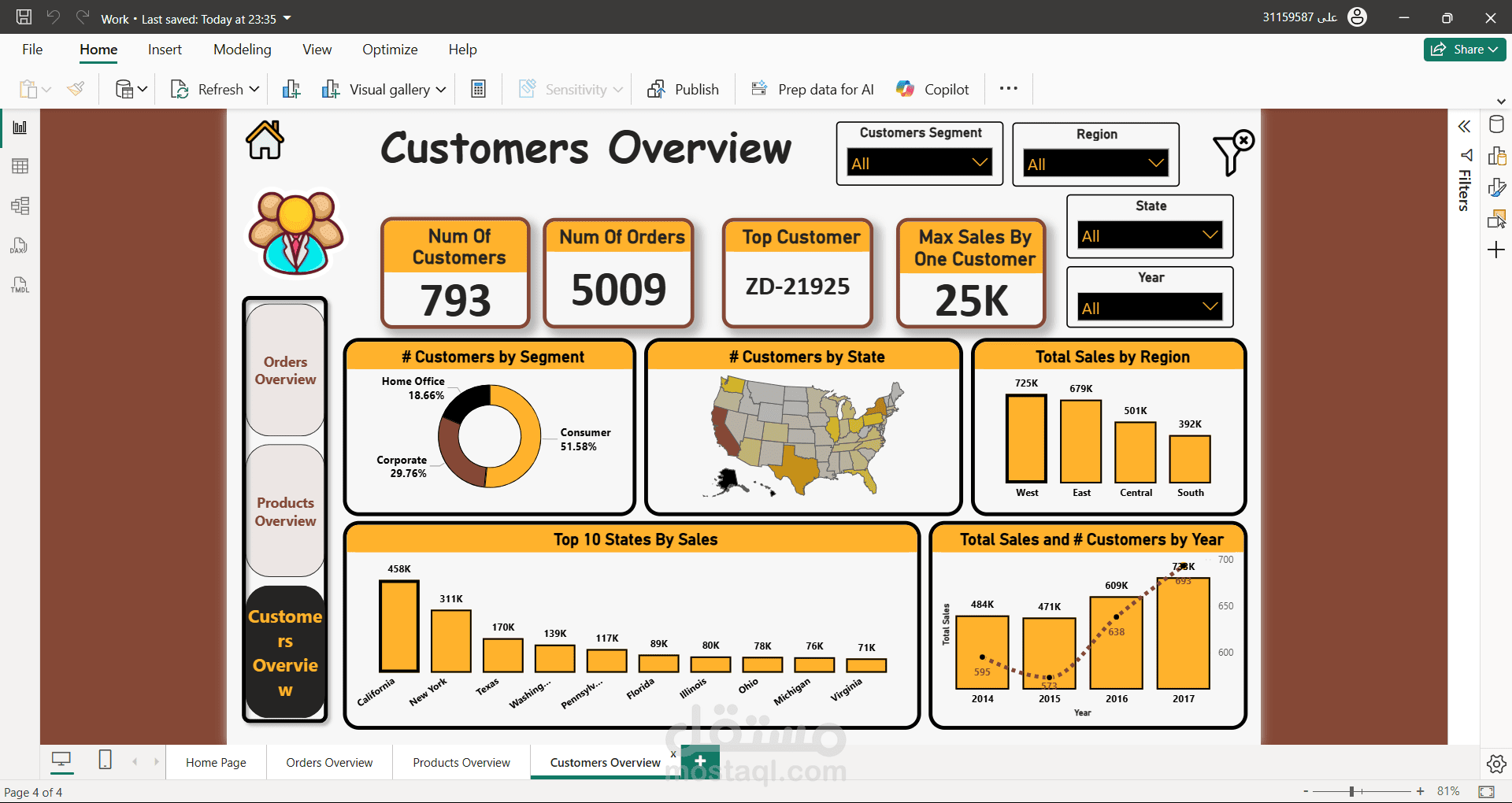Refresh the report data
The width and height of the screenshot is (1512, 803).
(213, 89)
